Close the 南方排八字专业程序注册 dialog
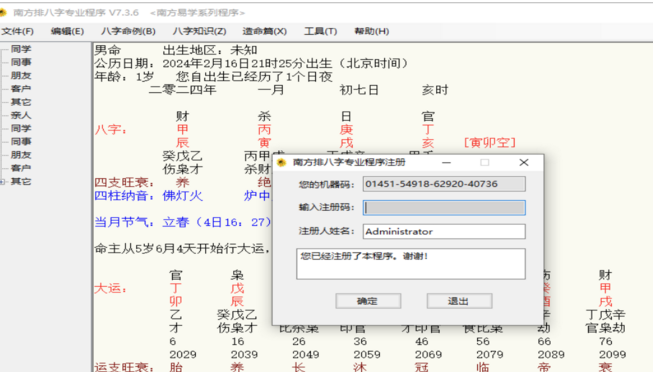The height and width of the screenshot is (372, 653). coord(524,162)
